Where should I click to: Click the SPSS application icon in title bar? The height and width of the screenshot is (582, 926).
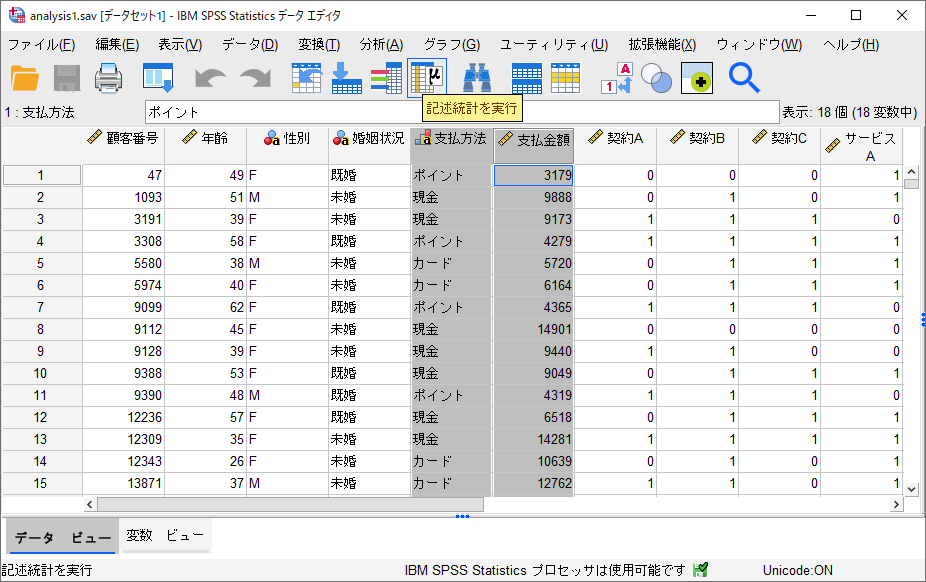tap(17, 15)
